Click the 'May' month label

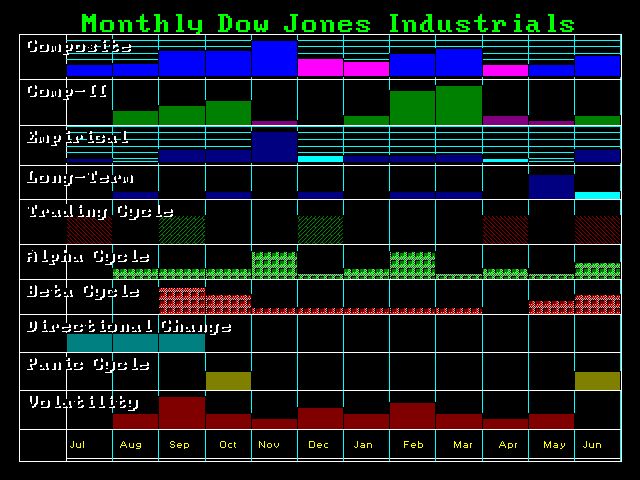point(554,445)
